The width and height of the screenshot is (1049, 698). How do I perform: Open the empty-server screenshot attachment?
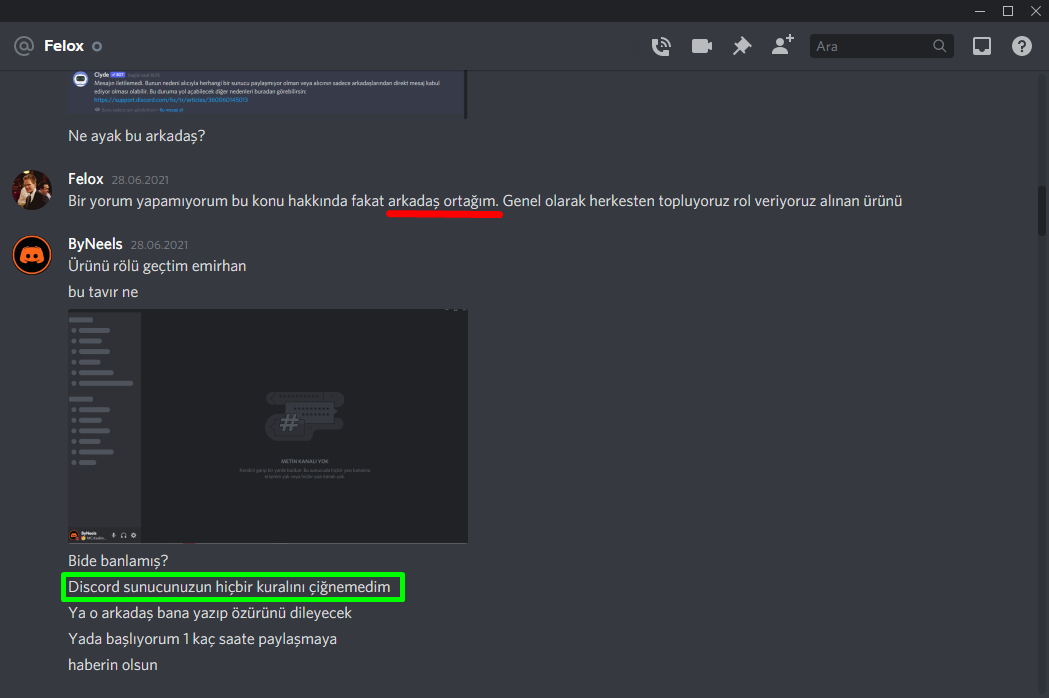point(268,426)
